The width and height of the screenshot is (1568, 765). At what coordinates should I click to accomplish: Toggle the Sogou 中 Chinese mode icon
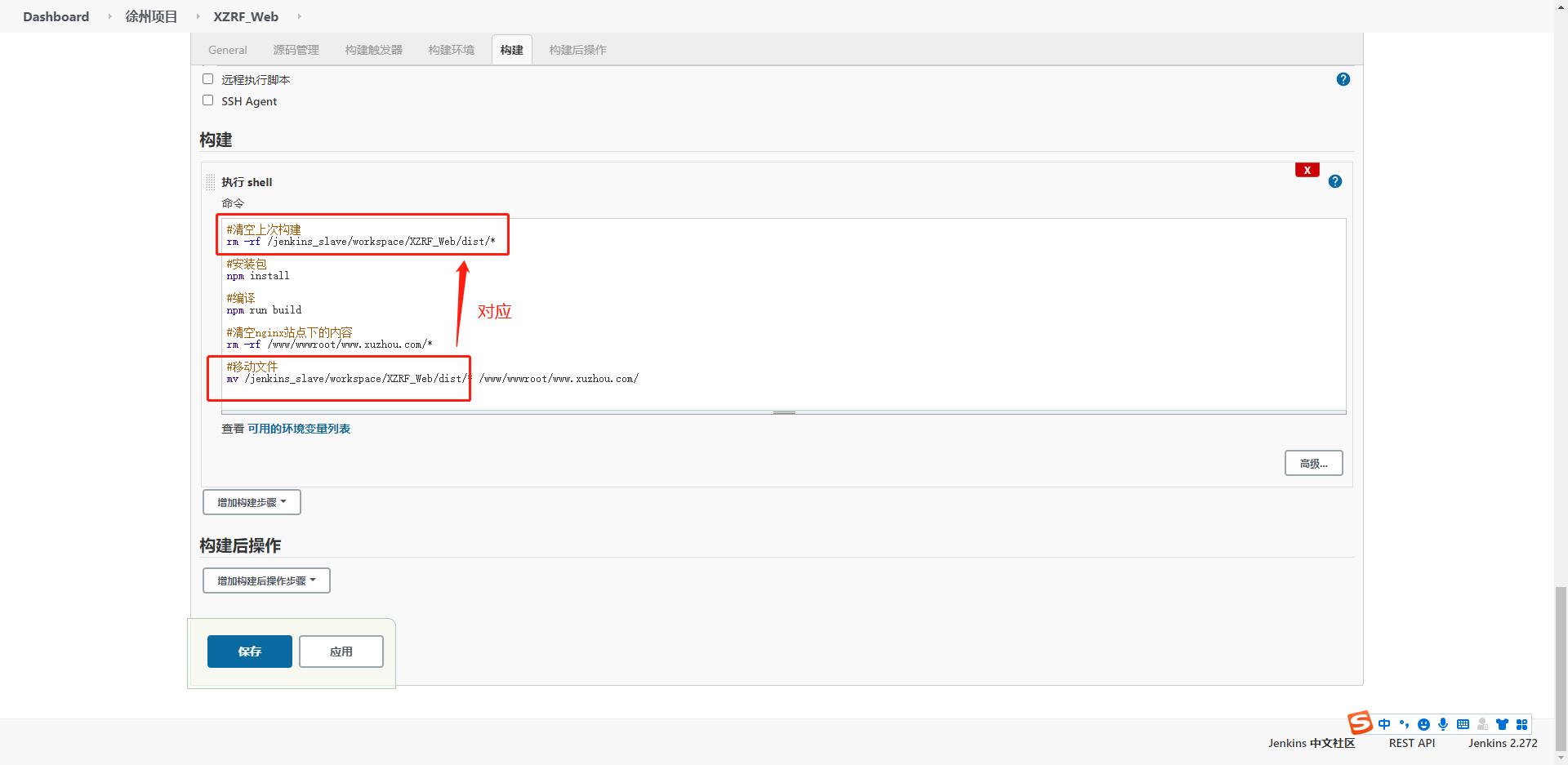point(1383,724)
